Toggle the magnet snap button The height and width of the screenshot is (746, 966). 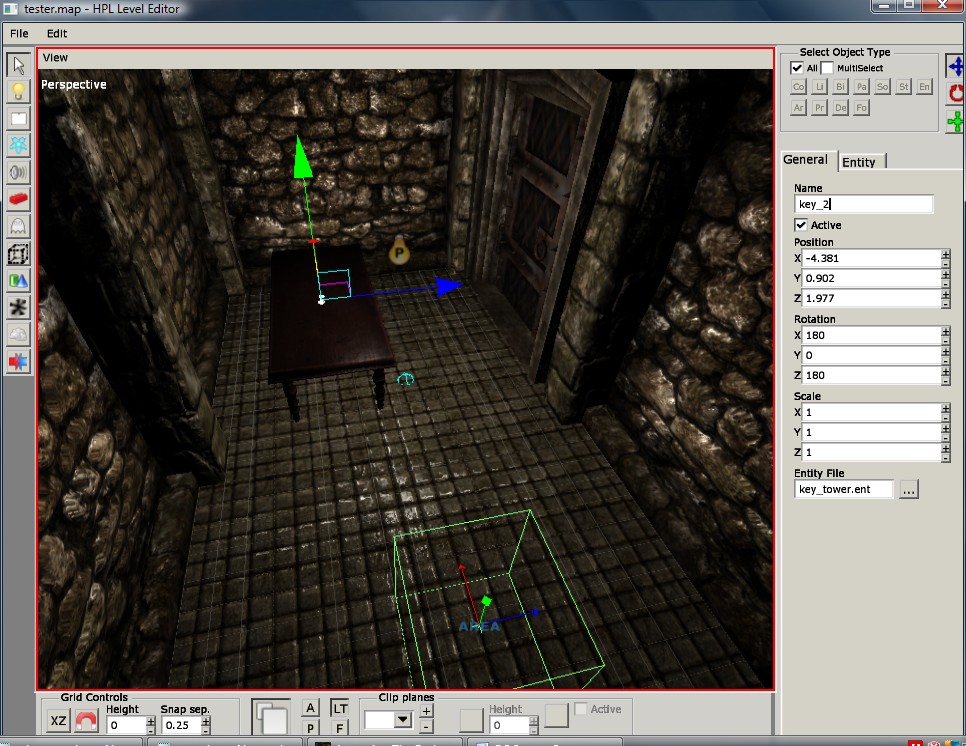coord(87,722)
